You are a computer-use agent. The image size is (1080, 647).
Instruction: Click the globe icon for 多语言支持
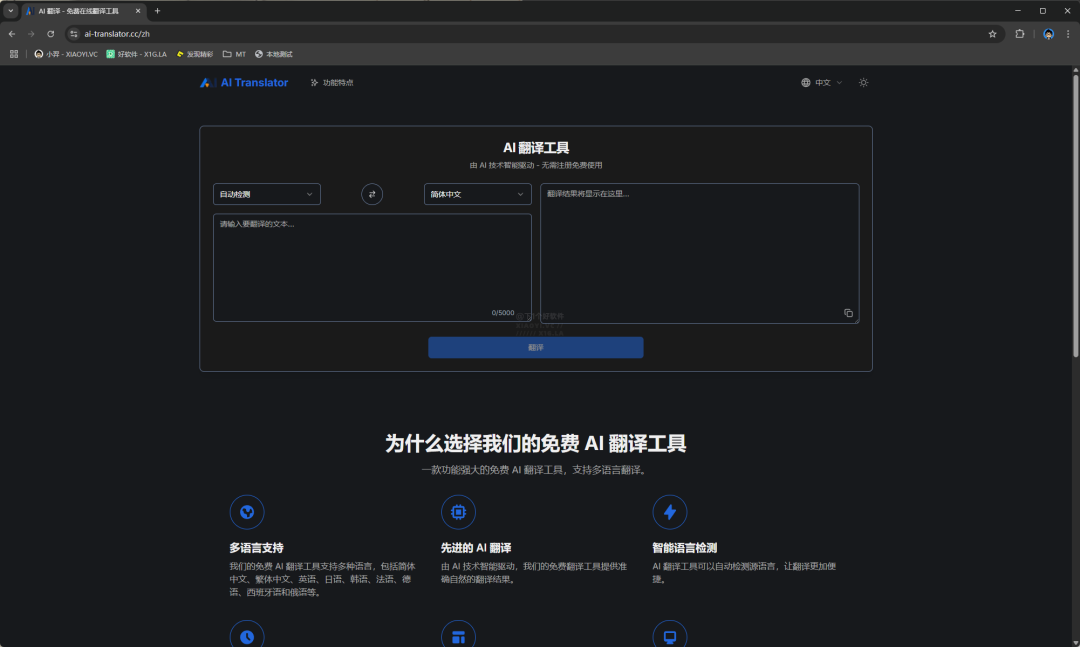(x=247, y=512)
